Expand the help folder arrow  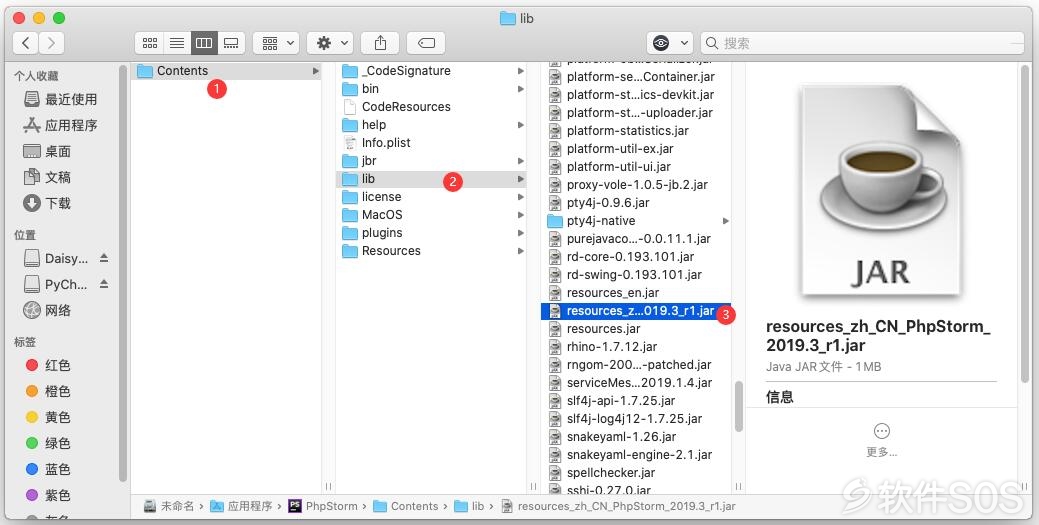(521, 125)
